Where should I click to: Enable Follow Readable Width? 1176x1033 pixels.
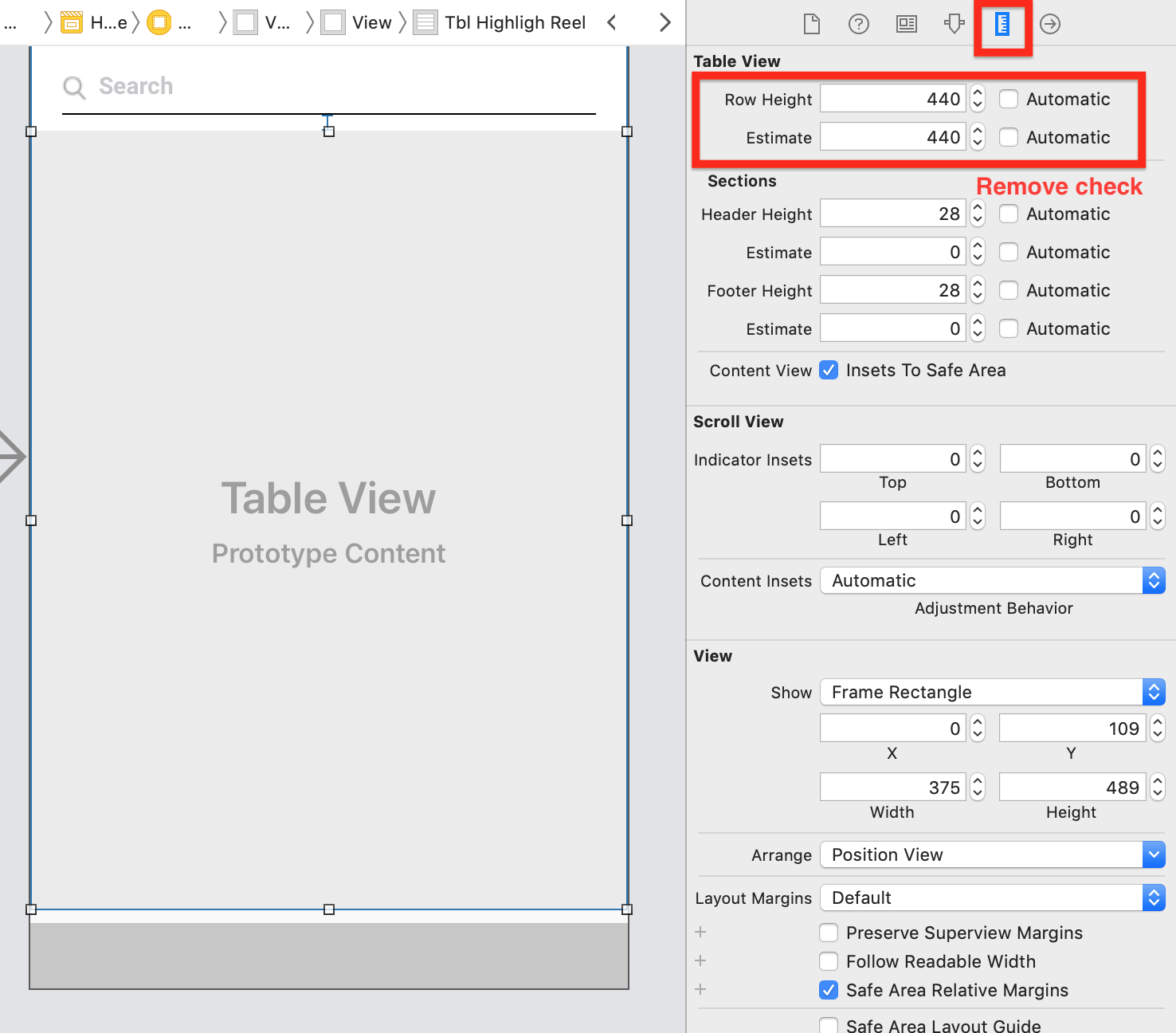(829, 961)
